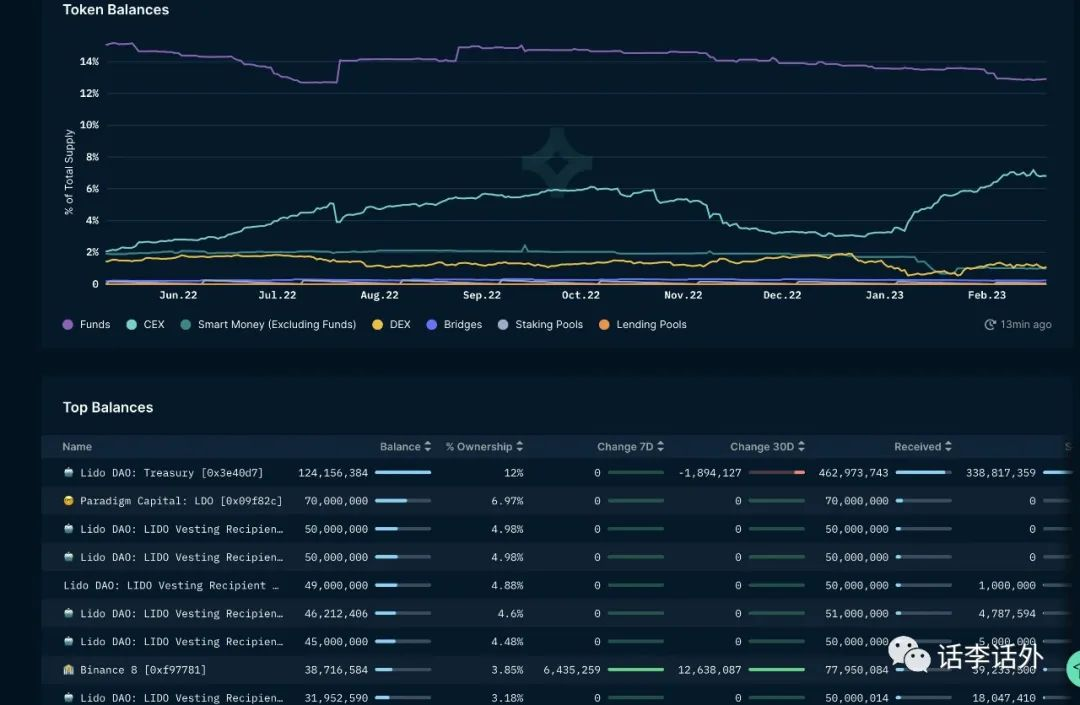Sort the table by Balance arrows
This screenshot has width=1080, height=705.
428,446
